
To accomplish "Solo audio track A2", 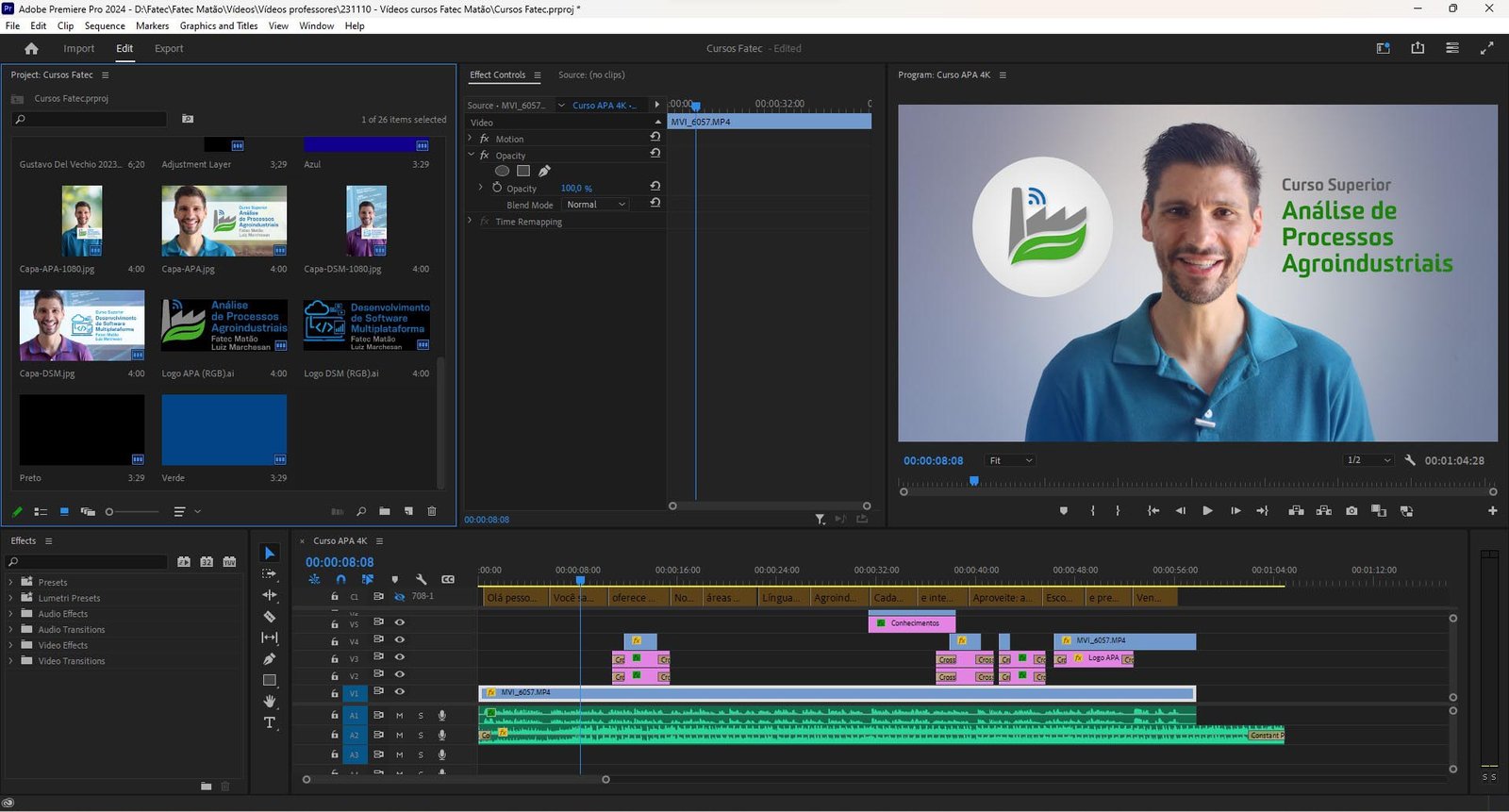I will click(421, 736).
